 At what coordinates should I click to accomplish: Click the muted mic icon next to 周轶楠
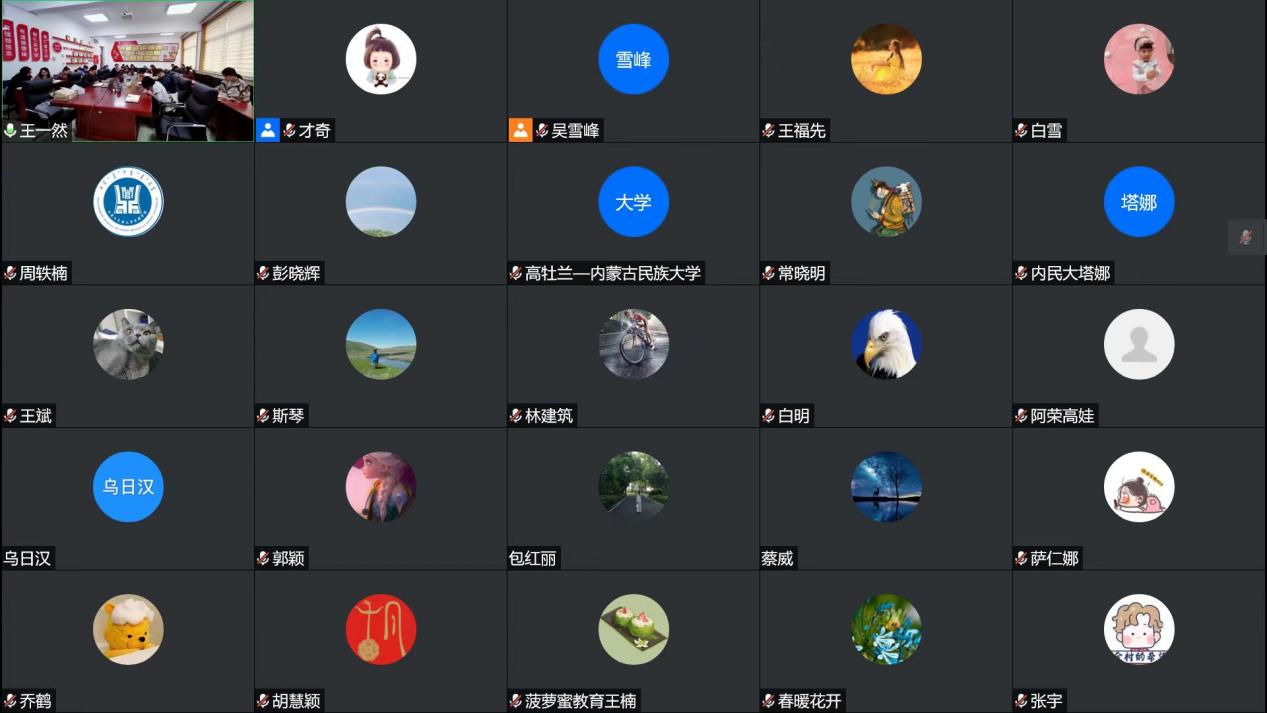10,273
